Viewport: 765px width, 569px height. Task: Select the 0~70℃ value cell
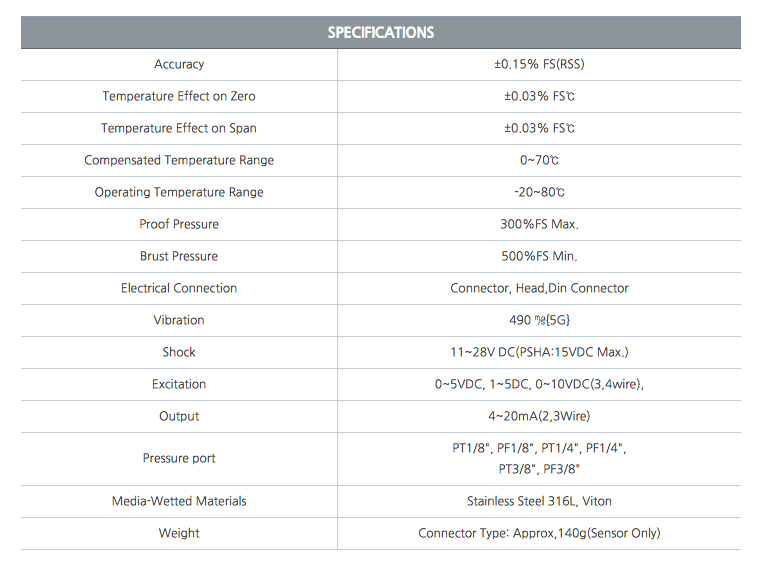click(539, 160)
